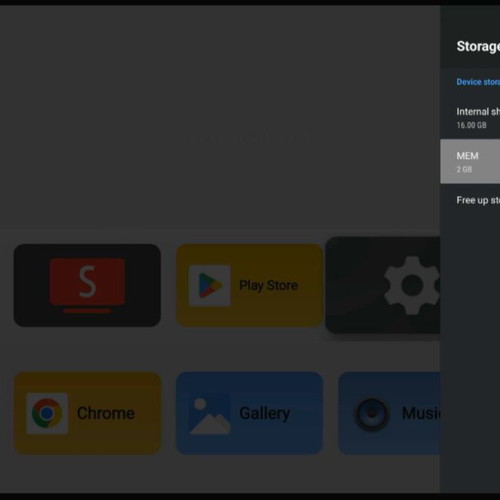Open Gallery via its text label
Viewport: 500px width, 500px height.
tap(265, 414)
